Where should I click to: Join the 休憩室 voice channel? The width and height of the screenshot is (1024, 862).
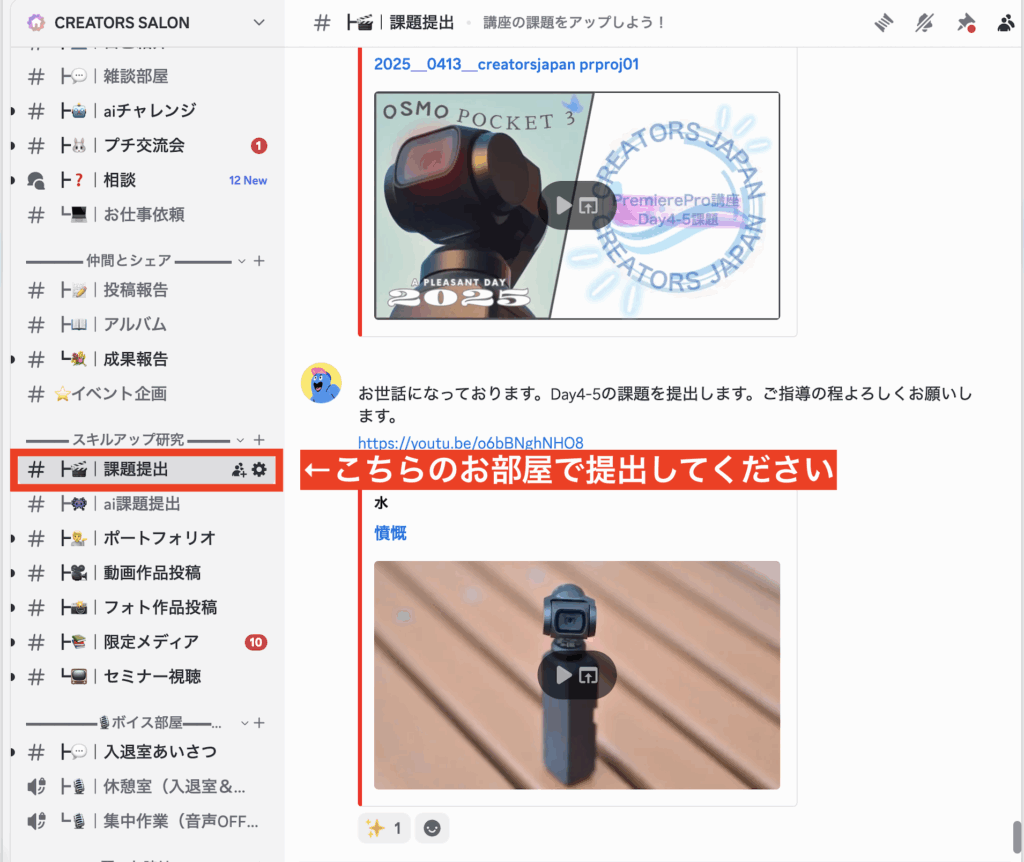146,786
